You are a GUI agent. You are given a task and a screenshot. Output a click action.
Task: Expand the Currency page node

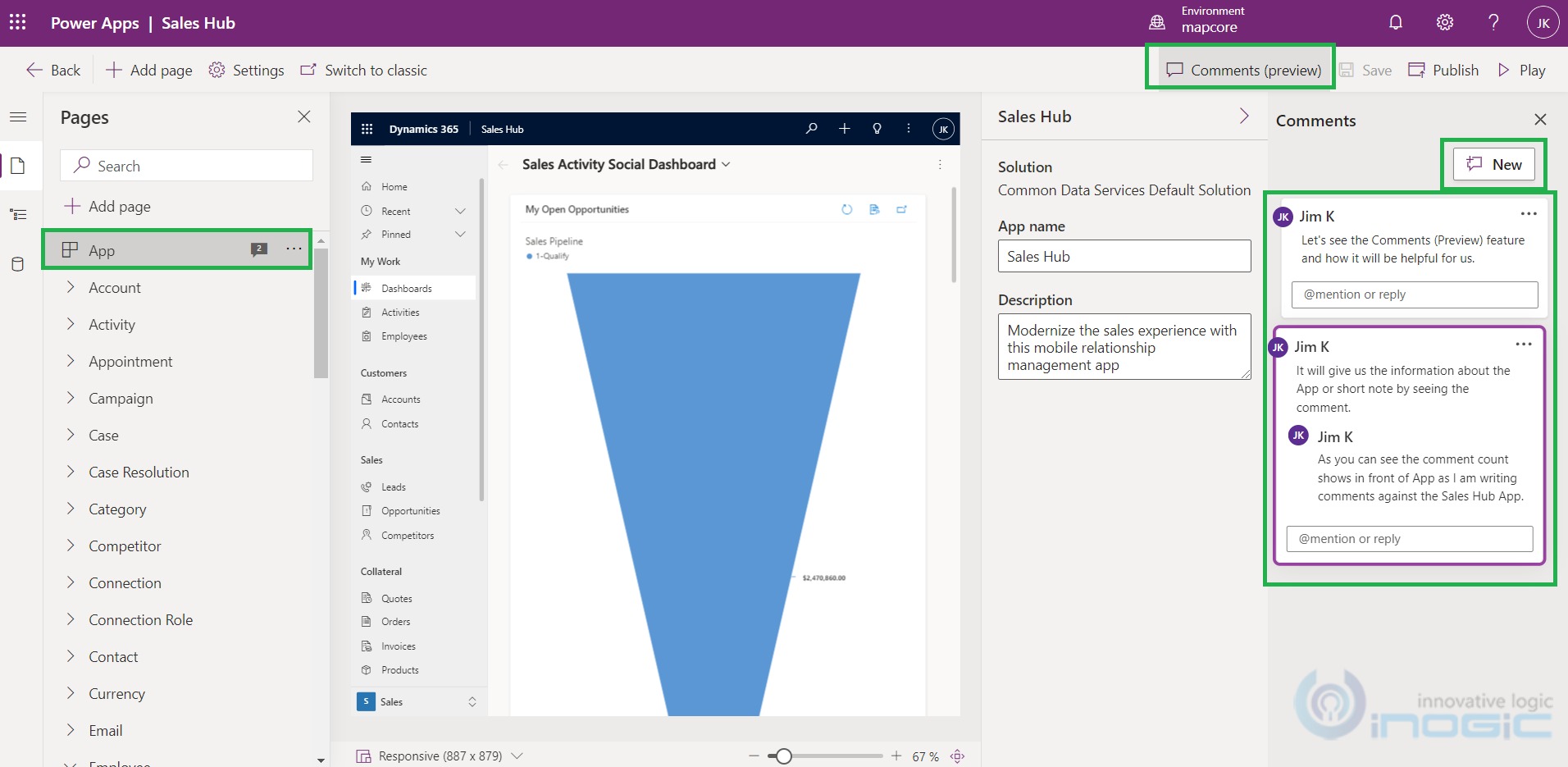pos(71,693)
